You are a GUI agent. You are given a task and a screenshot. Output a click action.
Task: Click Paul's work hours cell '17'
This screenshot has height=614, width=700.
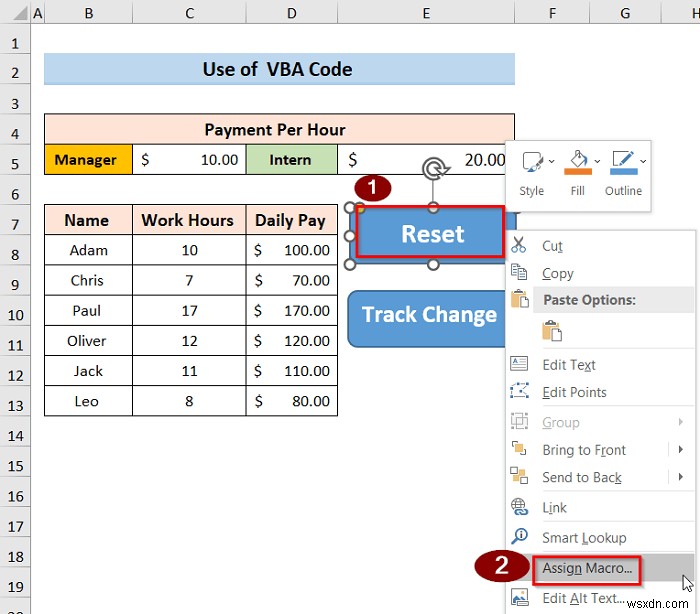pyautogui.click(x=189, y=310)
